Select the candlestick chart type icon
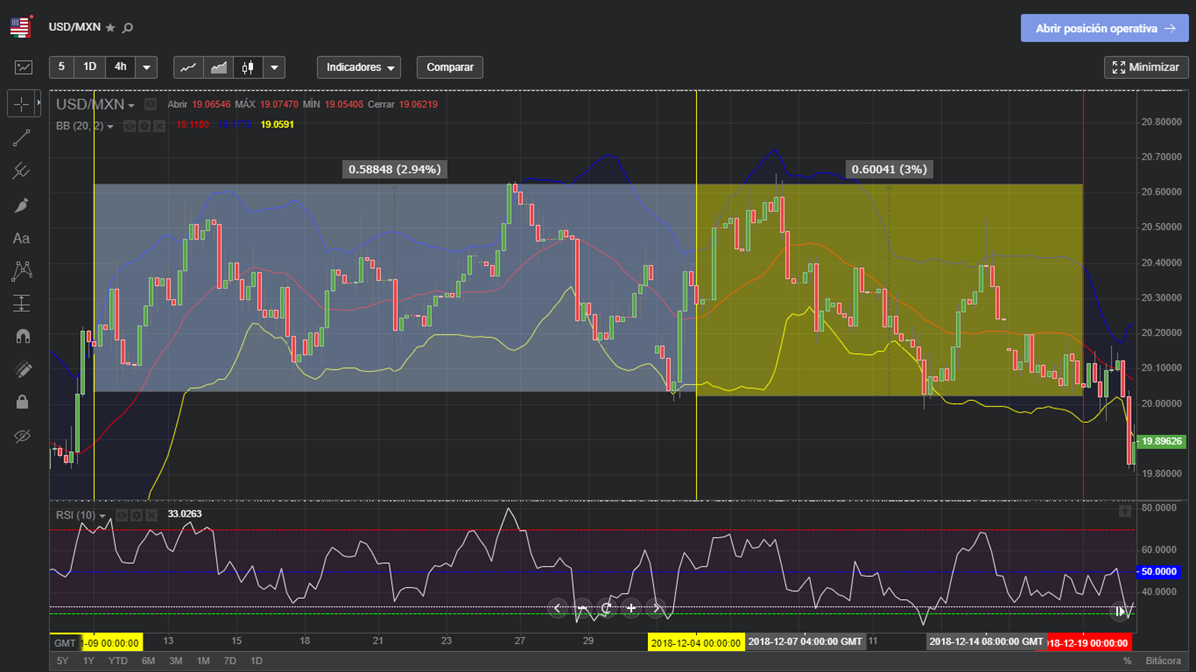 pyautogui.click(x=248, y=67)
